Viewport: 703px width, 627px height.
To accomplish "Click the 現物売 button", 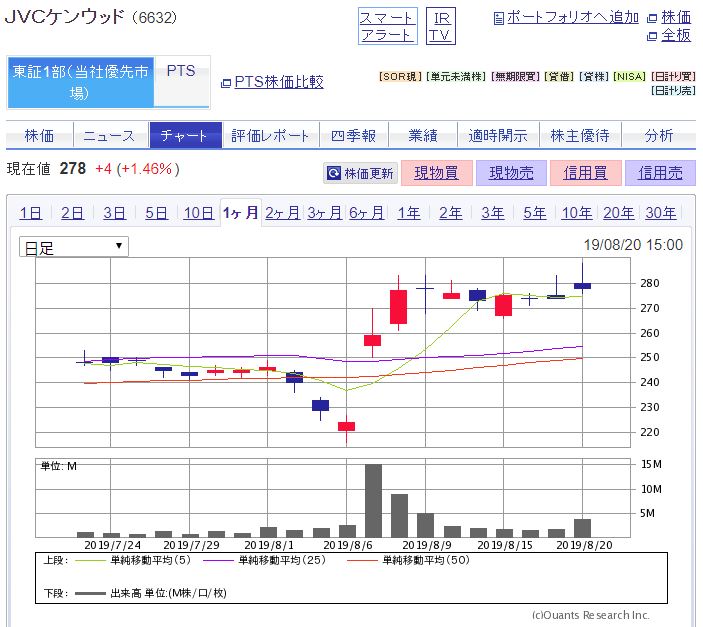I will (511, 173).
